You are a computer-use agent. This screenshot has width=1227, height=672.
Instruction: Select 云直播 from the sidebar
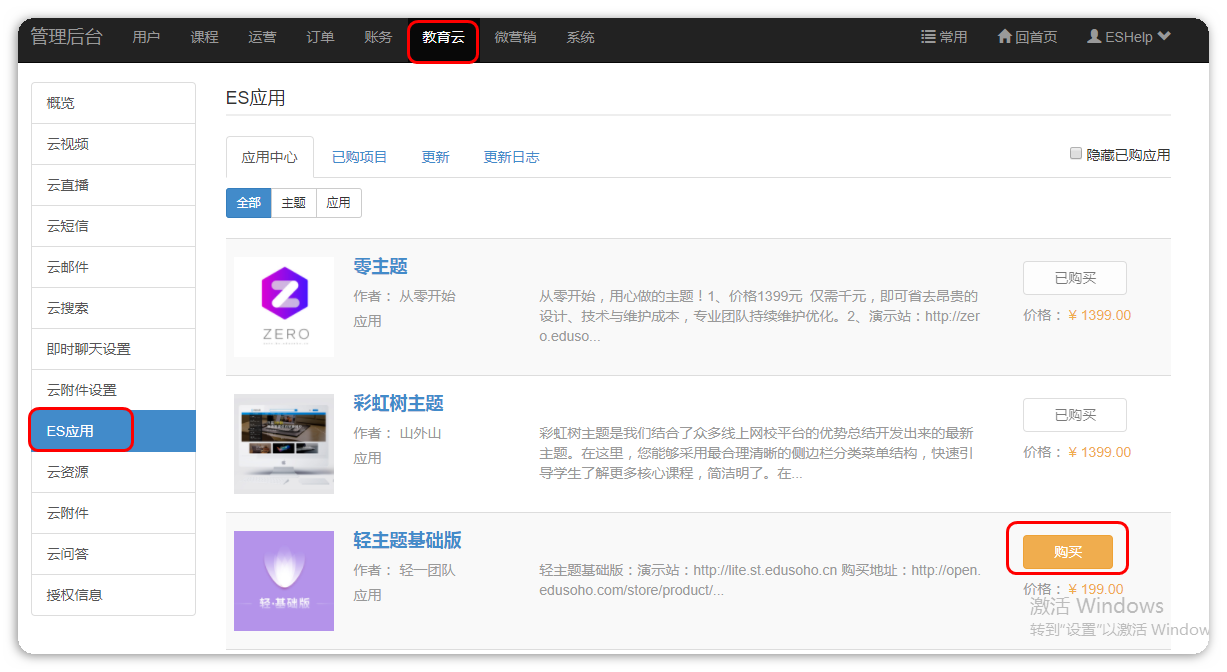(68, 185)
